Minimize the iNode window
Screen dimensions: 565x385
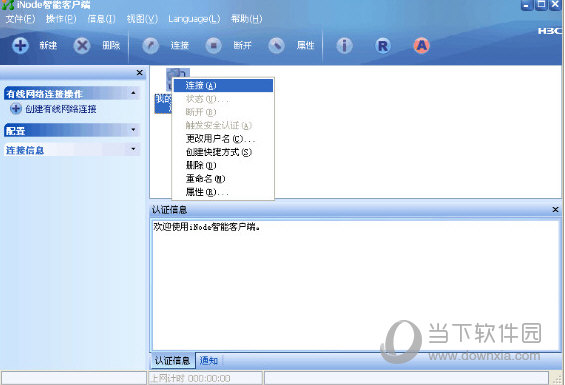(x=527, y=5)
